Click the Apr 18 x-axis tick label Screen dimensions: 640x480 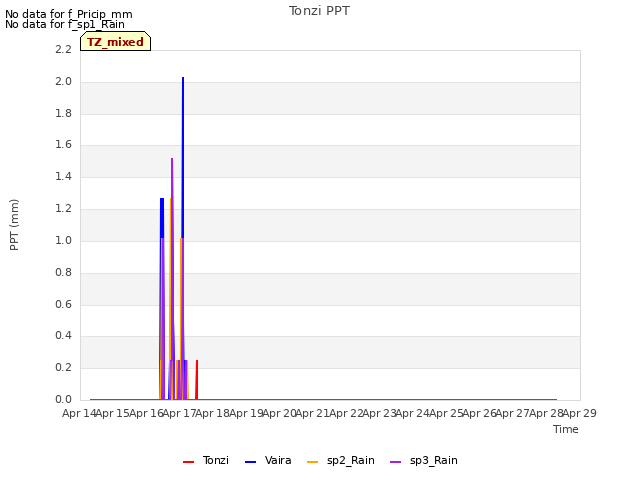[212, 413]
